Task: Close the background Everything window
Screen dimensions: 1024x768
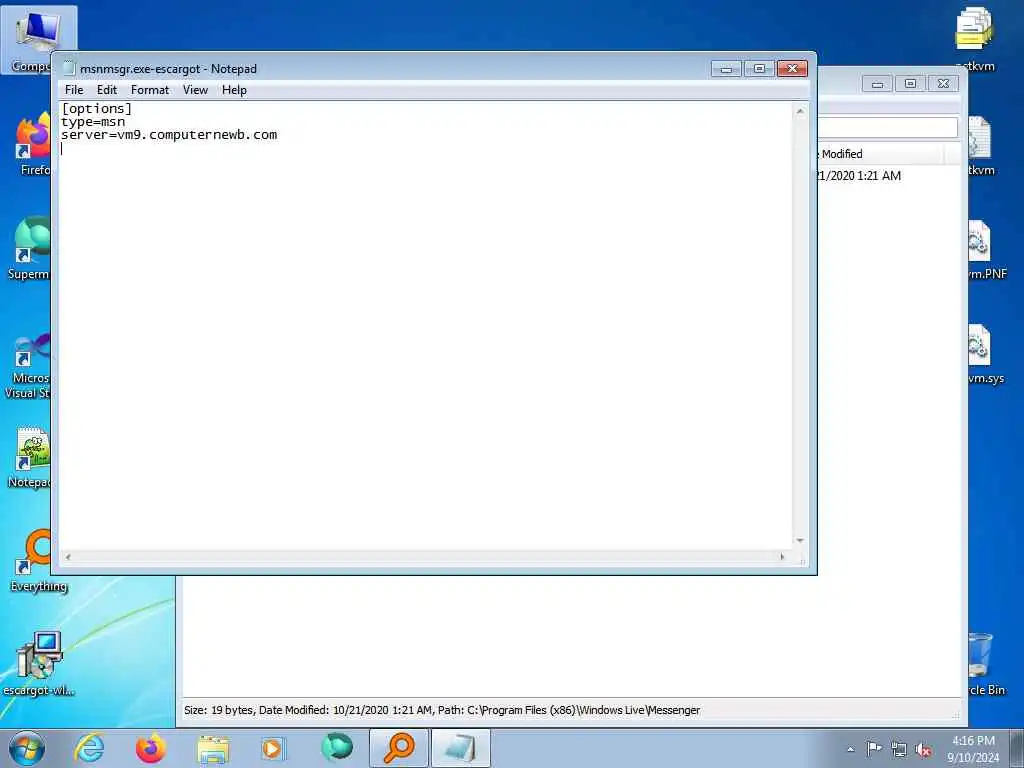Action: pyautogui.click(x=943, y=84)
